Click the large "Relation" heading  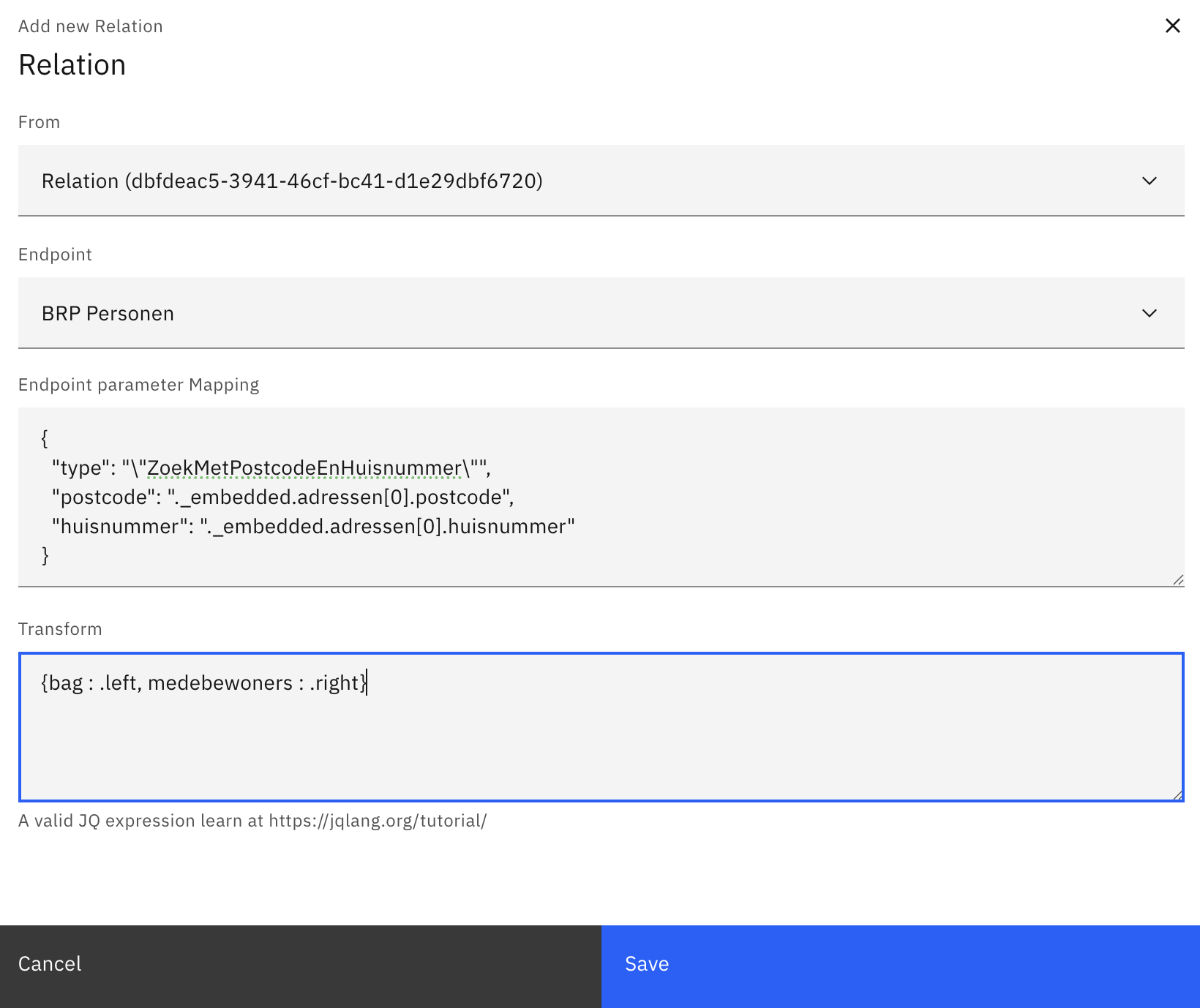click(x=72, y=65)
